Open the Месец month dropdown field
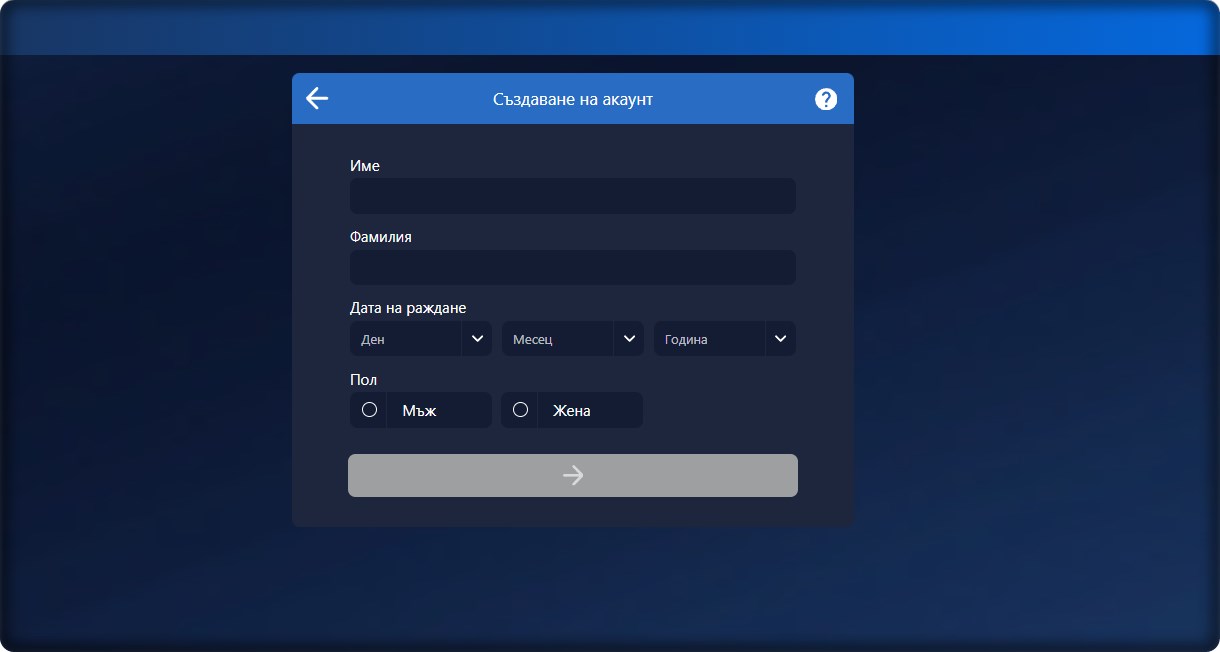Viewport: 1220px width, 652px height. [x=557, y=339]
